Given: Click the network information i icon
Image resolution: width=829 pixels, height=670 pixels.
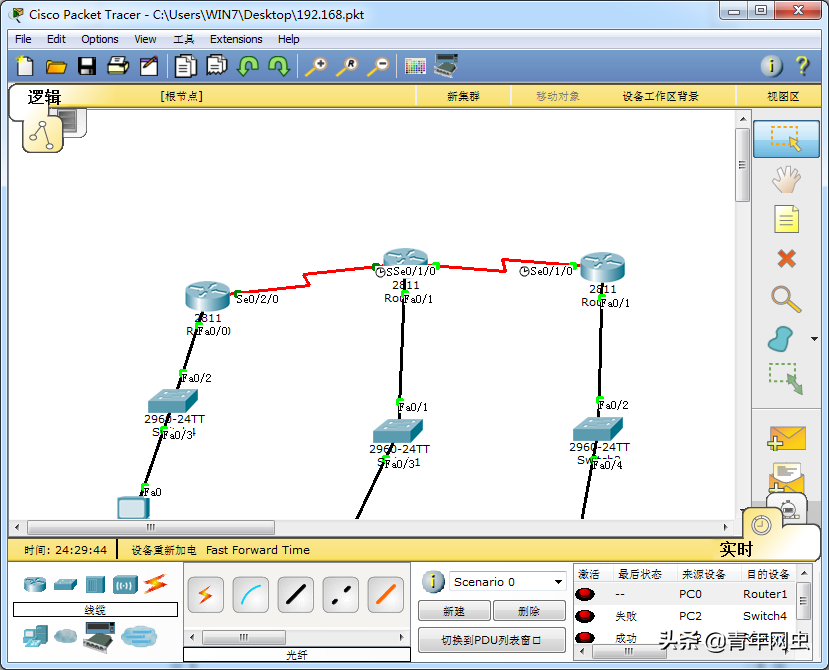Looking at the screenshot, I should point(771,66).
